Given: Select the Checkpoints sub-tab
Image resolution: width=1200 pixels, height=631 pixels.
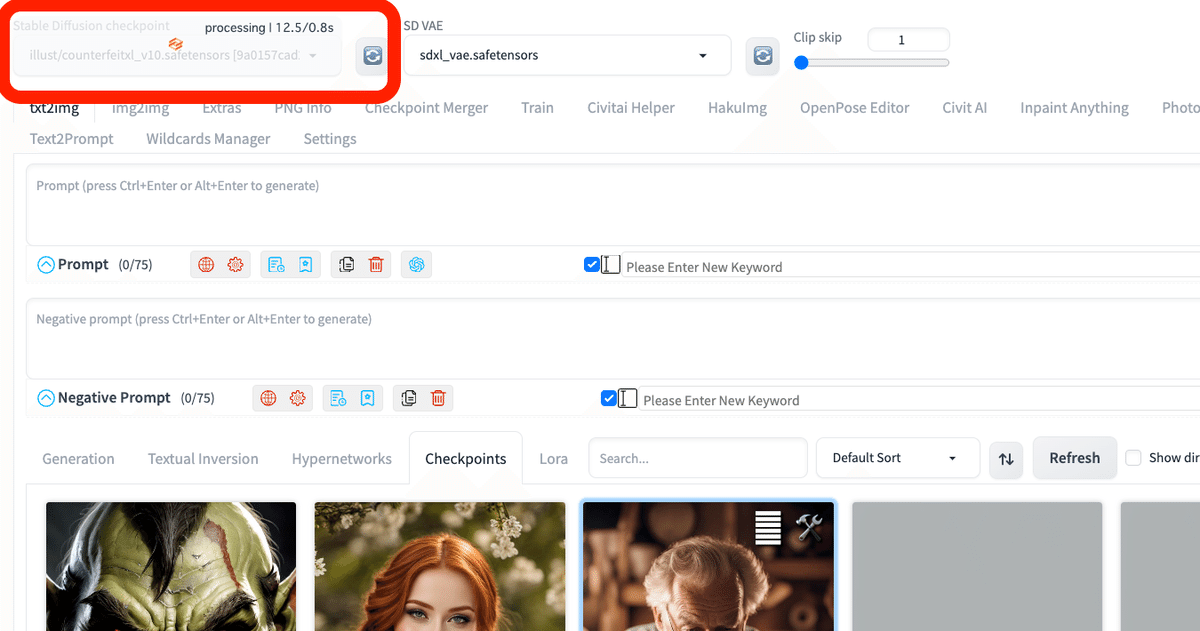Looking at the screenshot, I should coord(466,459).
